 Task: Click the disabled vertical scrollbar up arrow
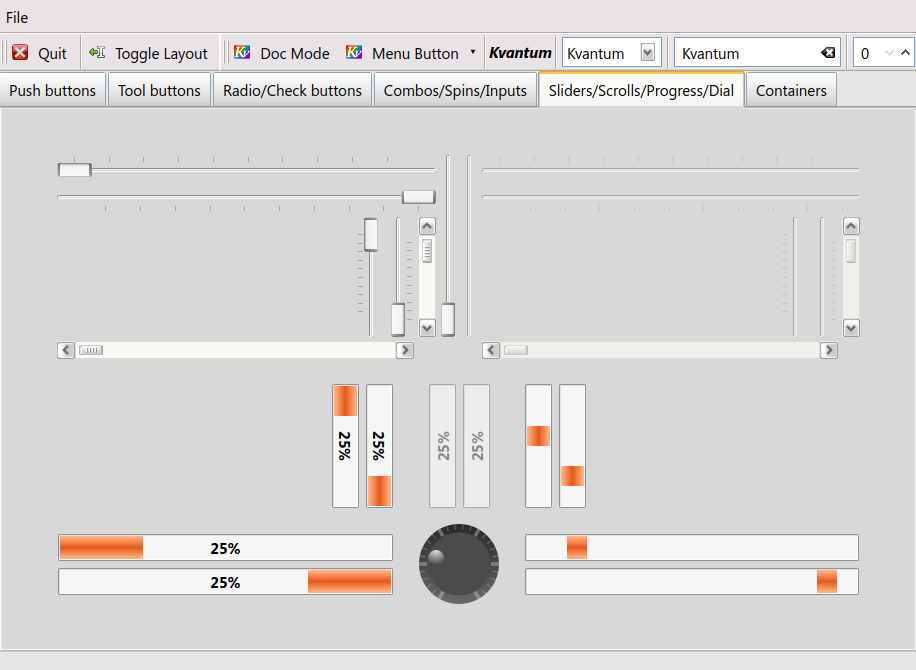click(x=851, y=226)
